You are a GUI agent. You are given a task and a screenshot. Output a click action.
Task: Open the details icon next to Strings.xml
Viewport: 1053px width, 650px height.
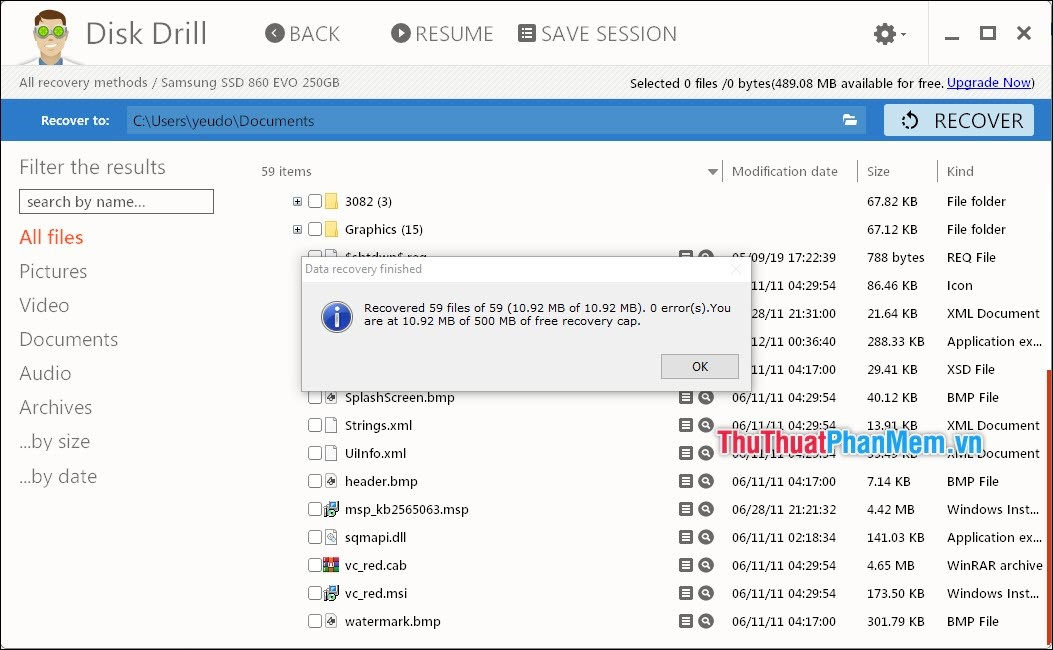click(686, 425)
